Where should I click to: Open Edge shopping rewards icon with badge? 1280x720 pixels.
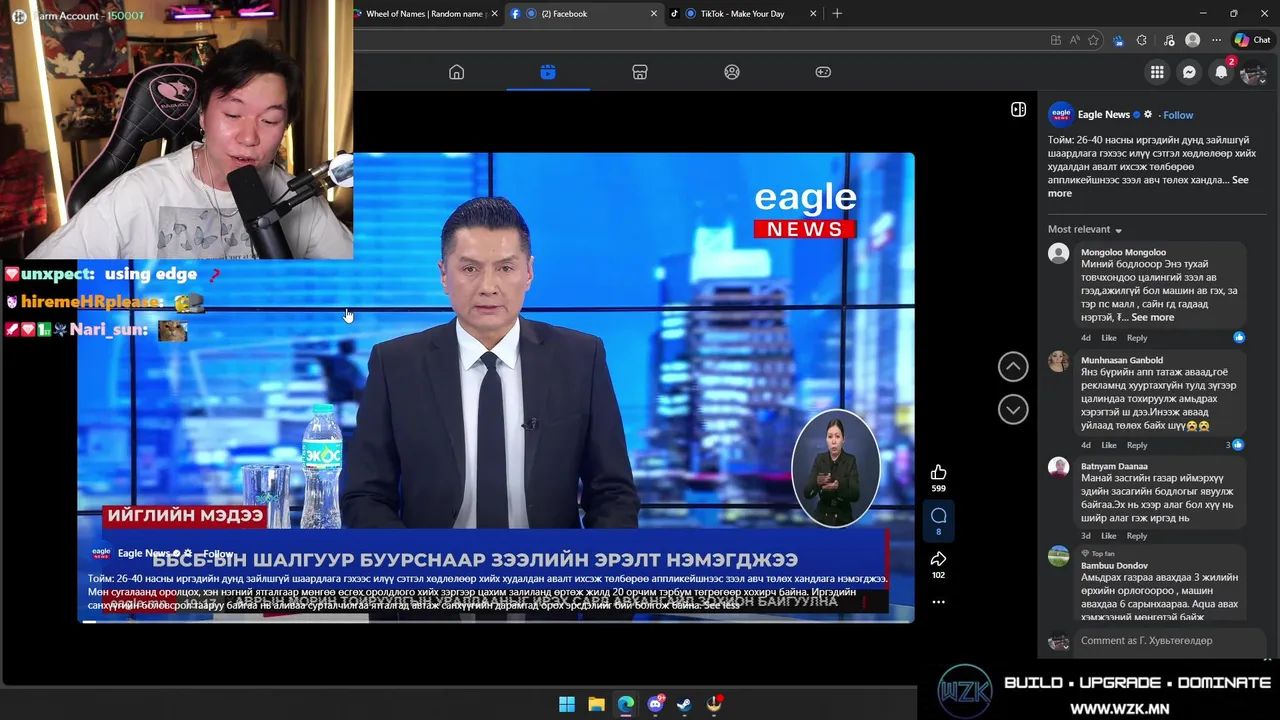point(1119,40)
